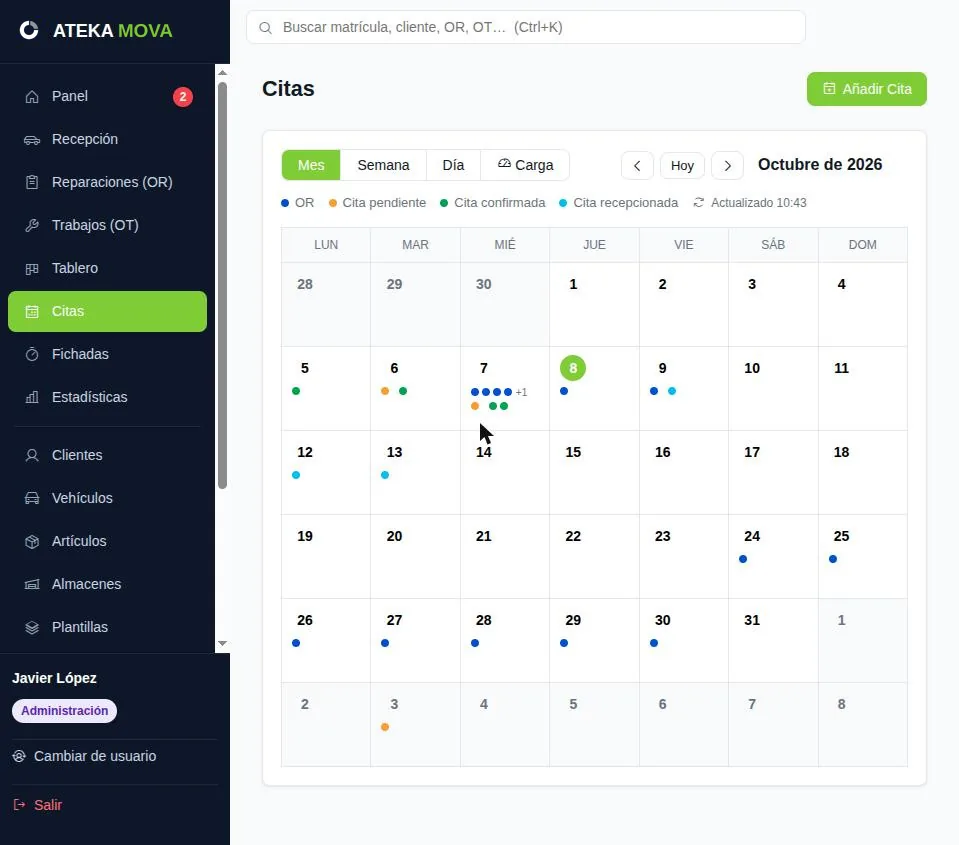The width and height of the screenshot is (959, 845).
Task: Switch to Semana view tab
Action: pos(383,165)
